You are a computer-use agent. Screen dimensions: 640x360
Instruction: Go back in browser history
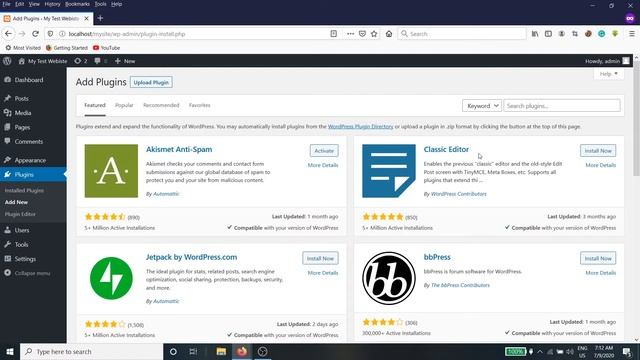coord(9,34)
